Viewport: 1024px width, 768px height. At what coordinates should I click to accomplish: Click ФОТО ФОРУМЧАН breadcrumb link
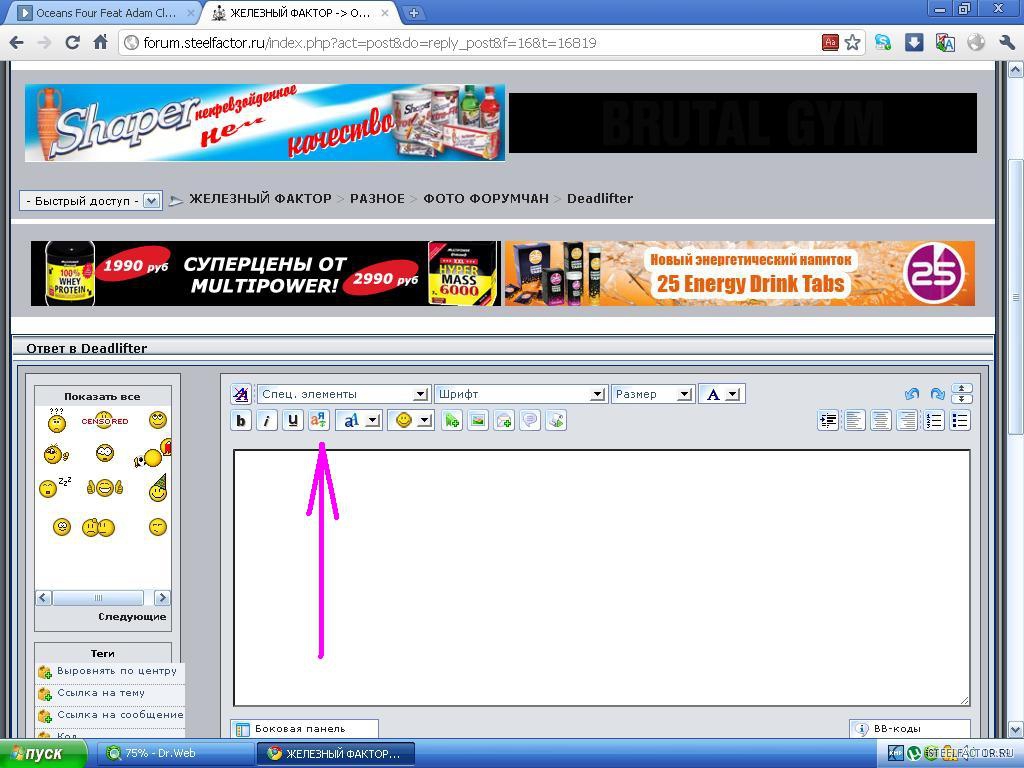(486, 199)
